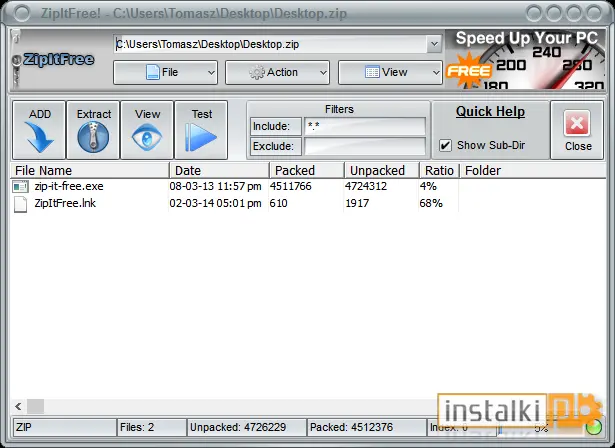Screen dimensions: 615x448
Task: Open the File dropdown menu
Action: [x=165, y=72]
